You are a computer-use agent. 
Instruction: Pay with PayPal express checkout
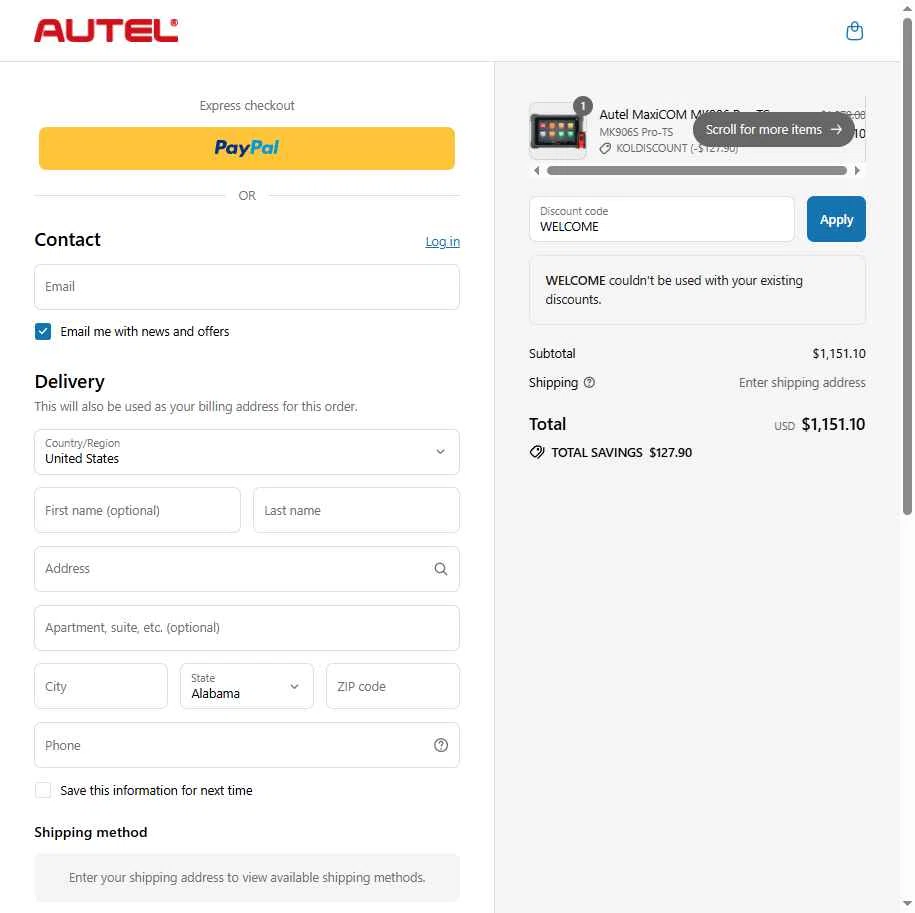tap(247, 148)
